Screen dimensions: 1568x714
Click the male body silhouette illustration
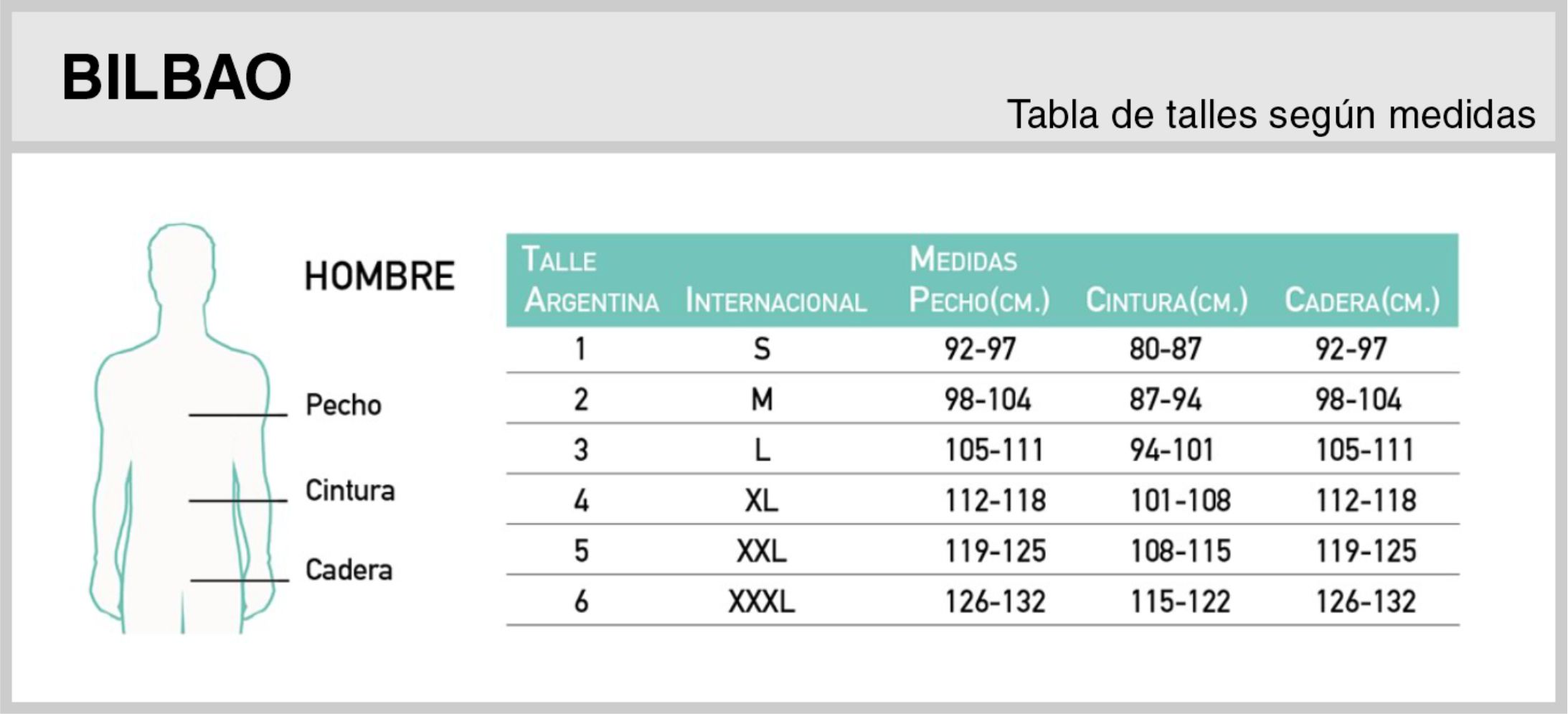point(181,431)
